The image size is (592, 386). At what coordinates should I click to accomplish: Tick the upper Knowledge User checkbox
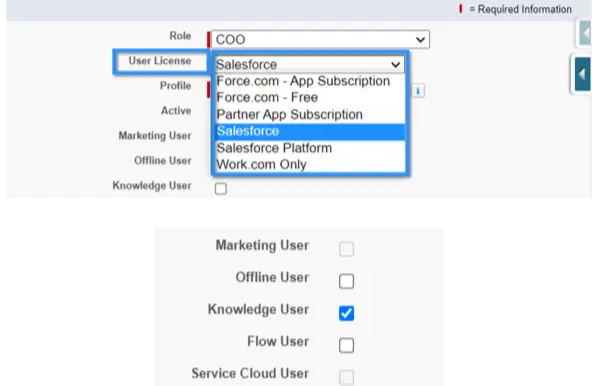[220, 188]
